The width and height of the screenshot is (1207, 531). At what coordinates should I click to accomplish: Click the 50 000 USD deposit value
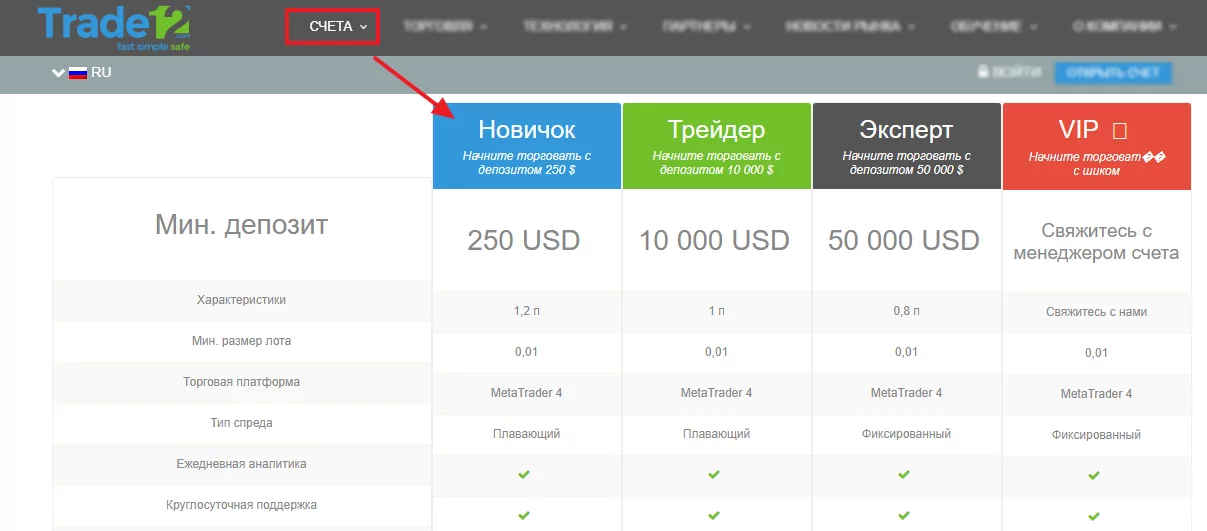904,241
